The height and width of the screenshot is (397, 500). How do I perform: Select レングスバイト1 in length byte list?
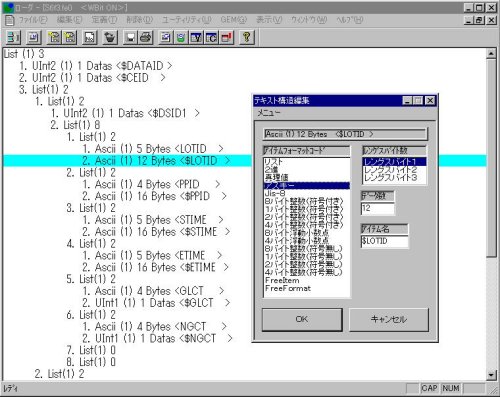[x=394, y=162]
